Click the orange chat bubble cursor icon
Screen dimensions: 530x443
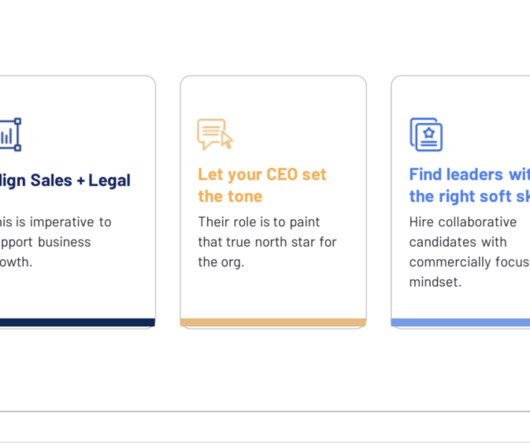tap(215, 134)
